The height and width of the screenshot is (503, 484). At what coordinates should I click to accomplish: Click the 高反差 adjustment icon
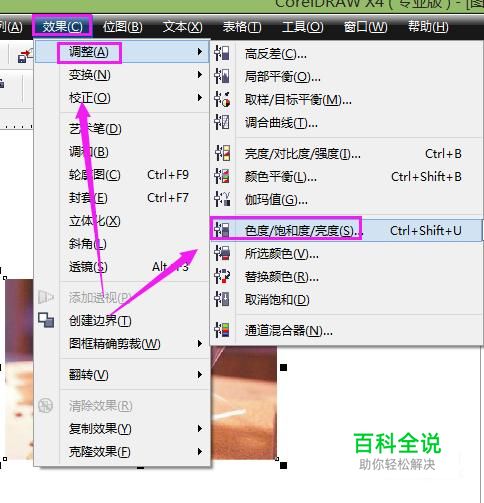click(x=222, y=53)
